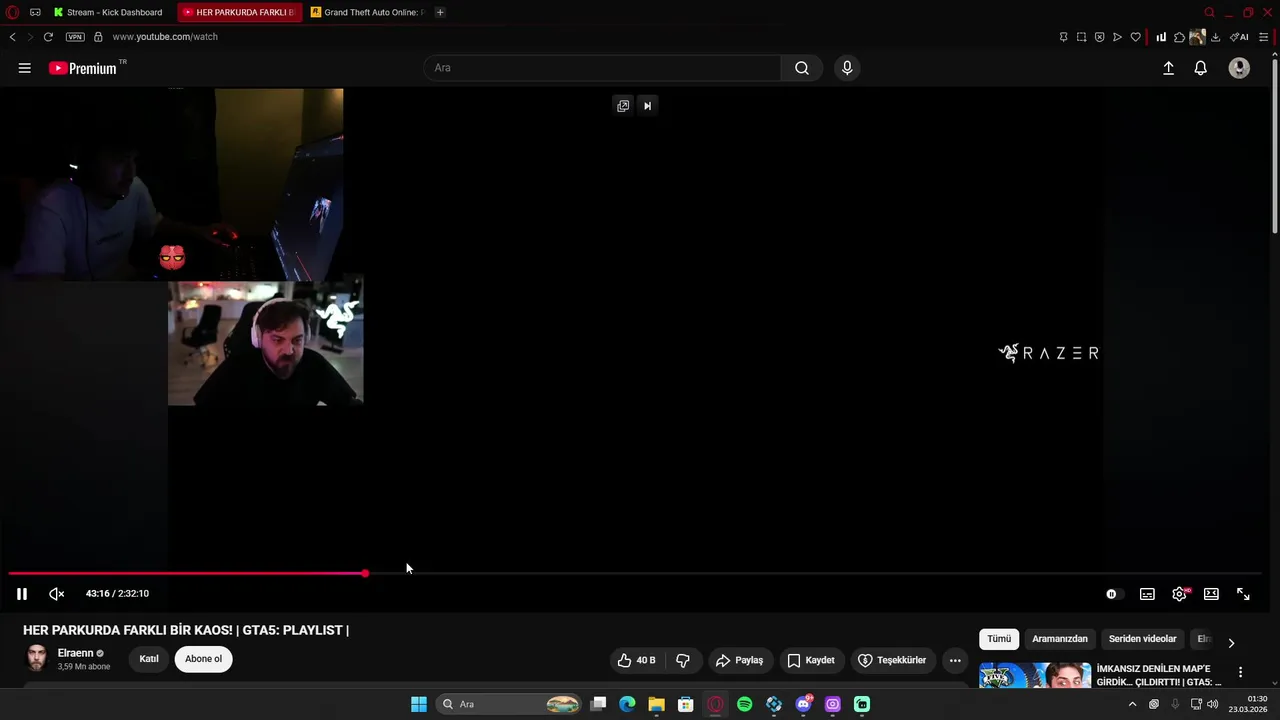Open a new browser tab with plus

point(440,12)
